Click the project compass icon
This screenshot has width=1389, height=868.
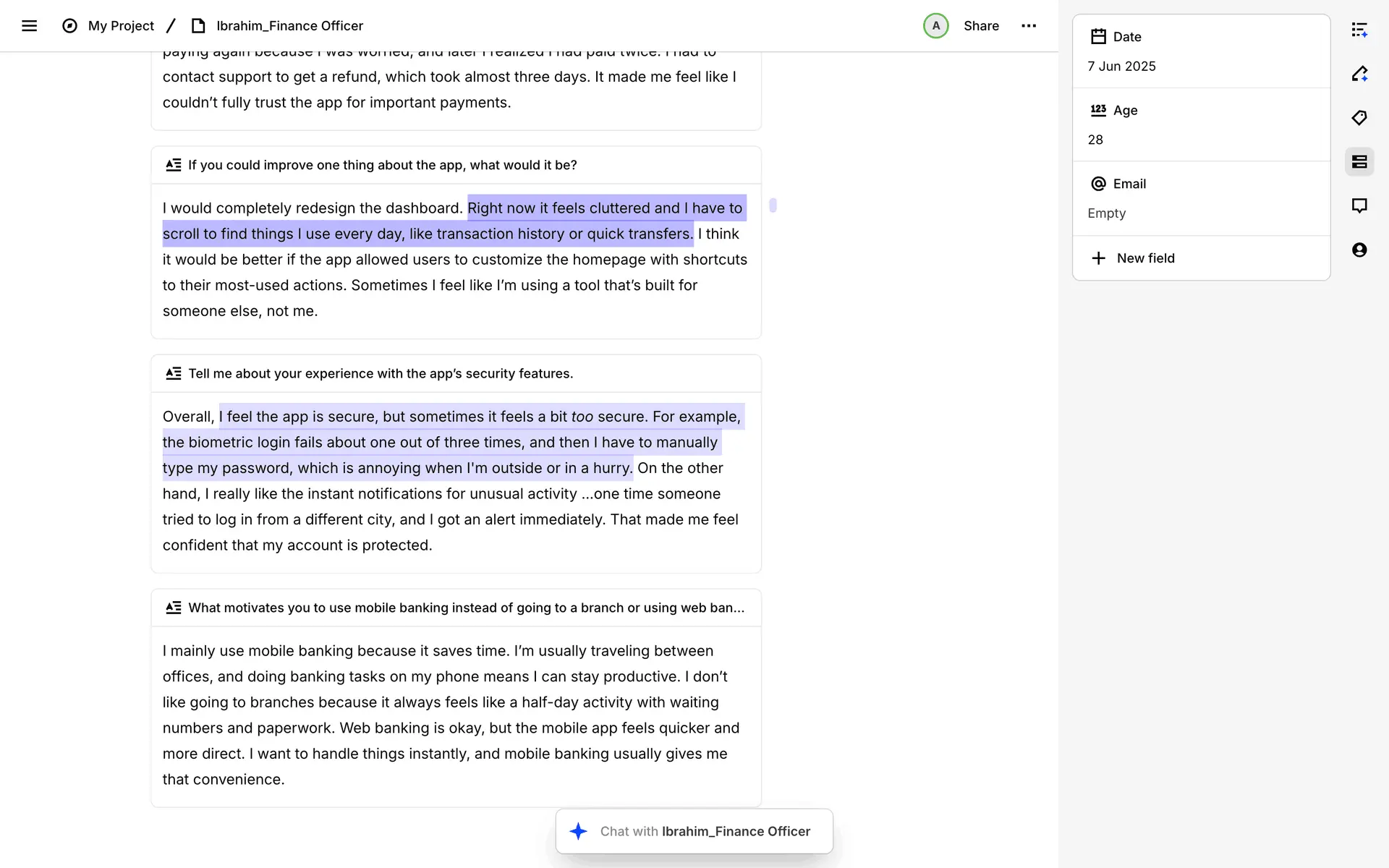click(x=69, y=26)
